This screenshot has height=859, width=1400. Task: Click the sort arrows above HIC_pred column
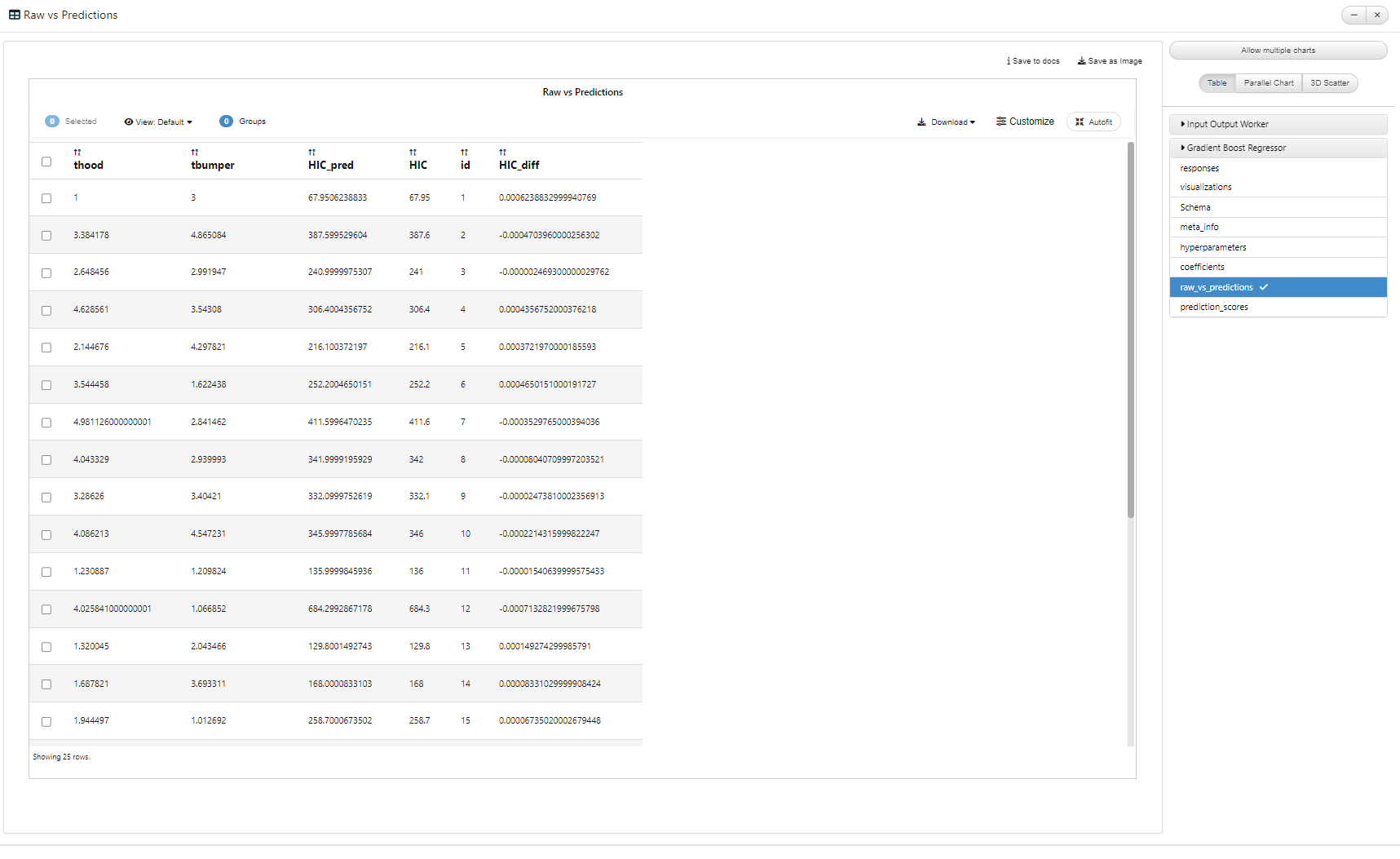pos(311,153)
